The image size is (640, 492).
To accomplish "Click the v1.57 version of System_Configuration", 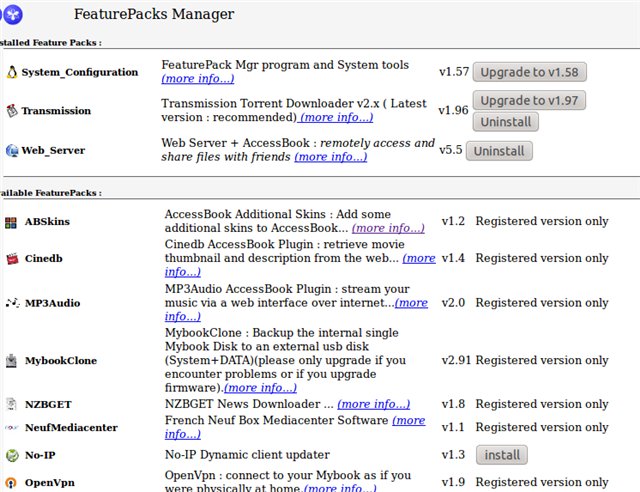I will (x=454, y=72).
